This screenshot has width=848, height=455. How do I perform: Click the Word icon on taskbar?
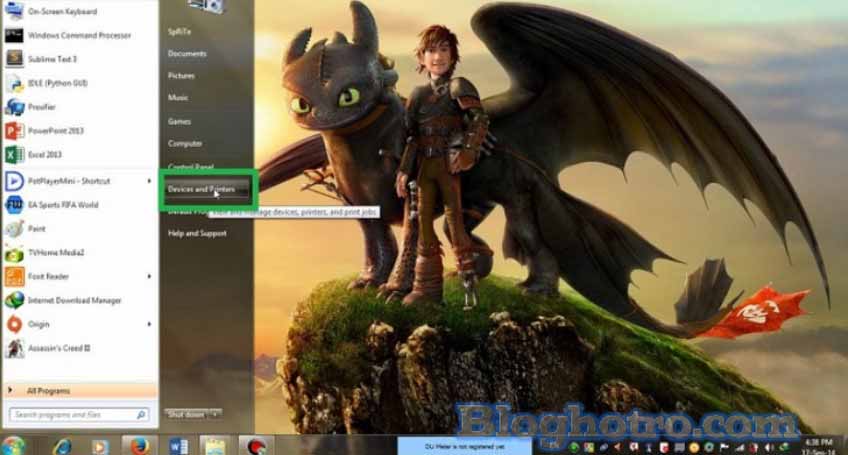[x=178, y=445]
